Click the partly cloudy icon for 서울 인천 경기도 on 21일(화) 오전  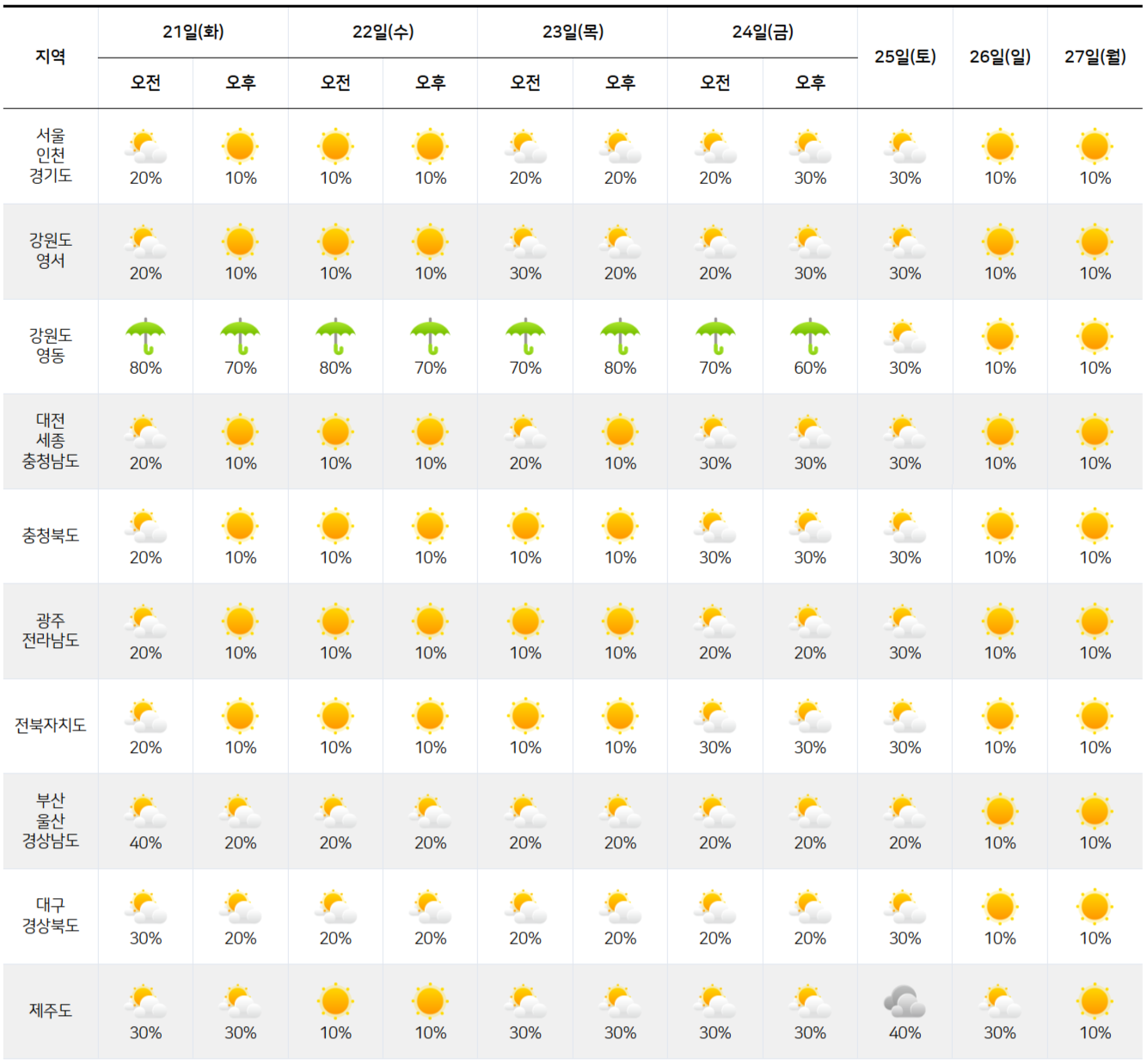click(x=145, y=147)
